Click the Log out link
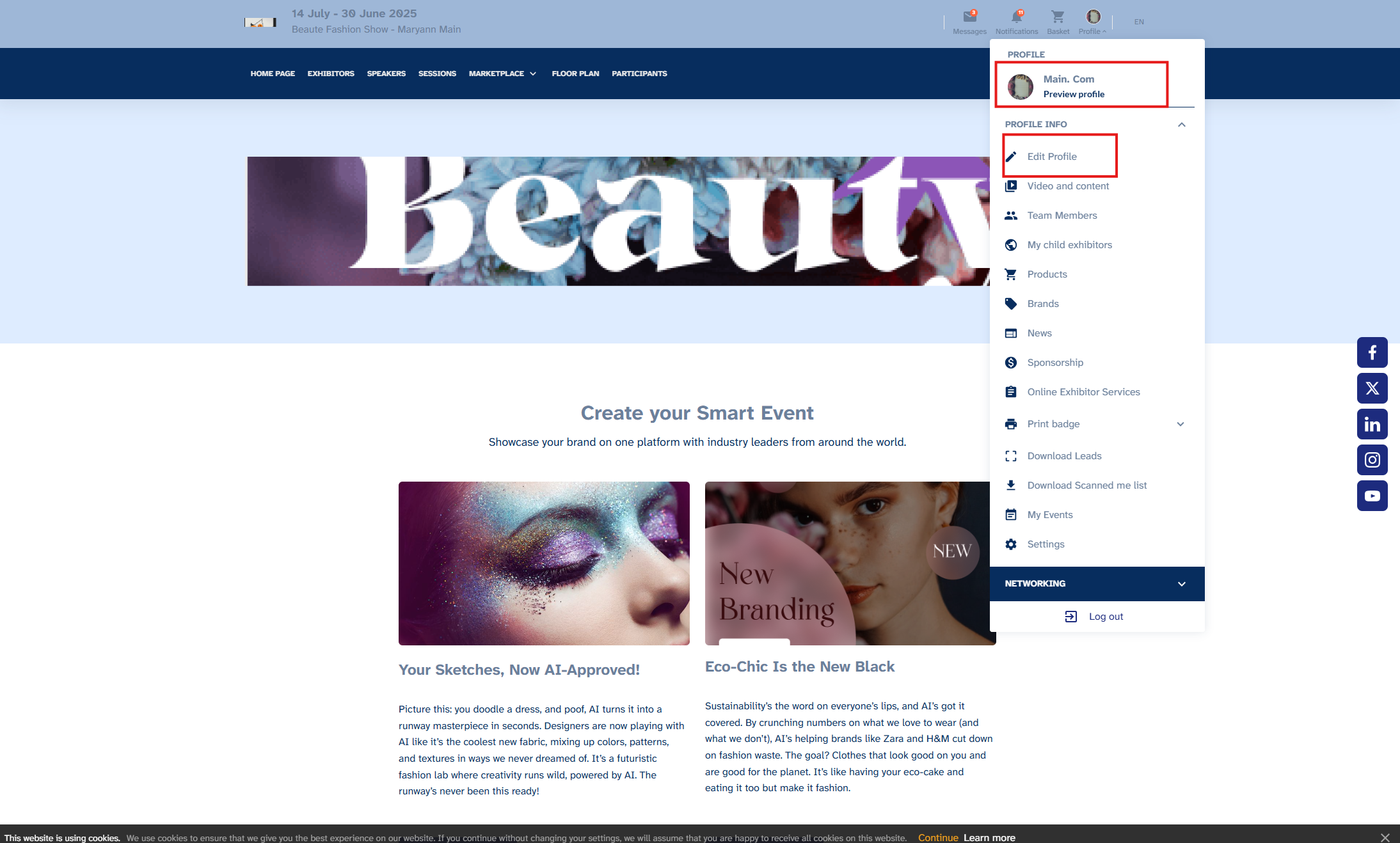The image size is (1400, 843). click(1105, 617)
